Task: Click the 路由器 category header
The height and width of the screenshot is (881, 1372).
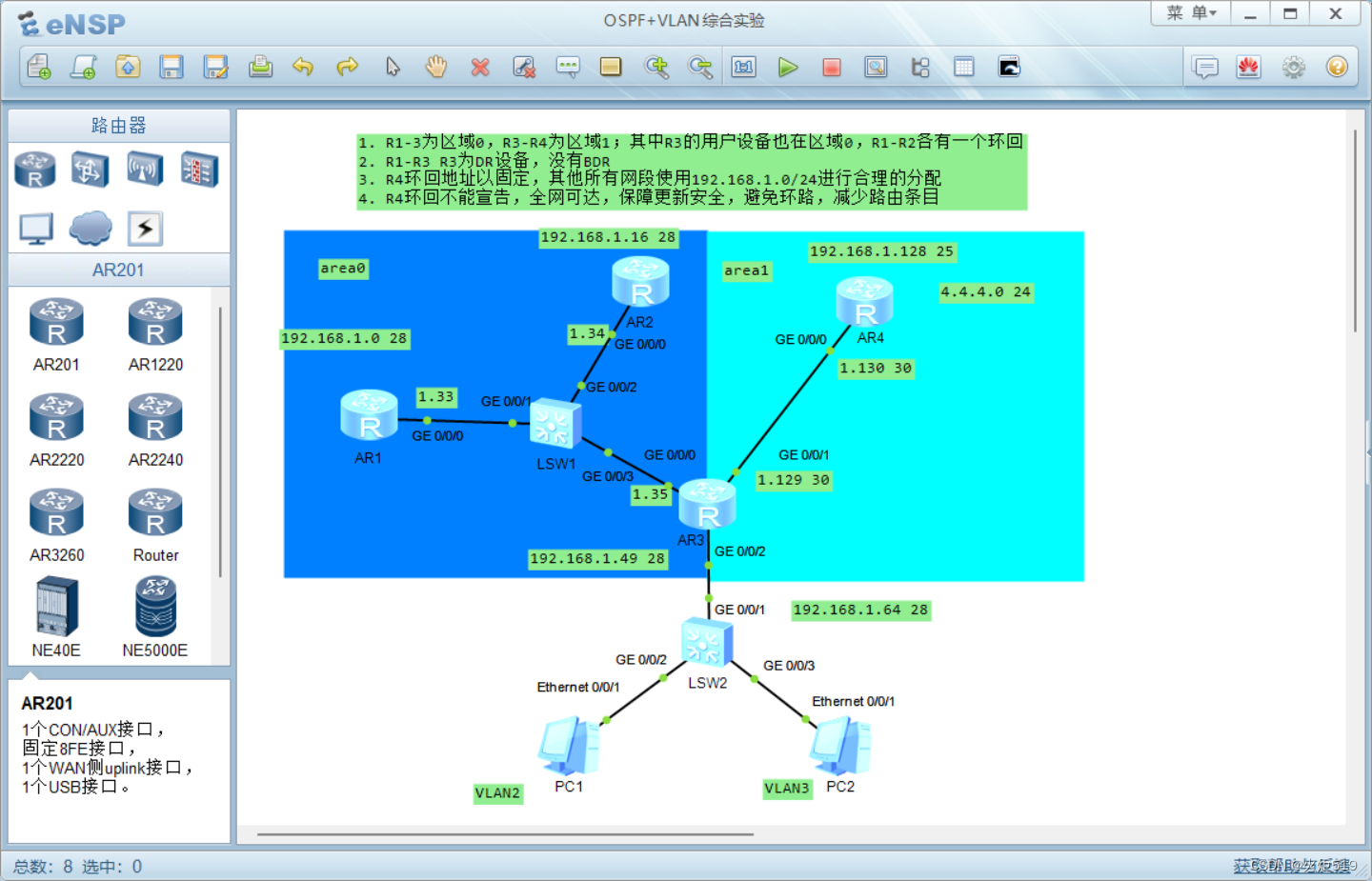Action: (x=118, y=125)
